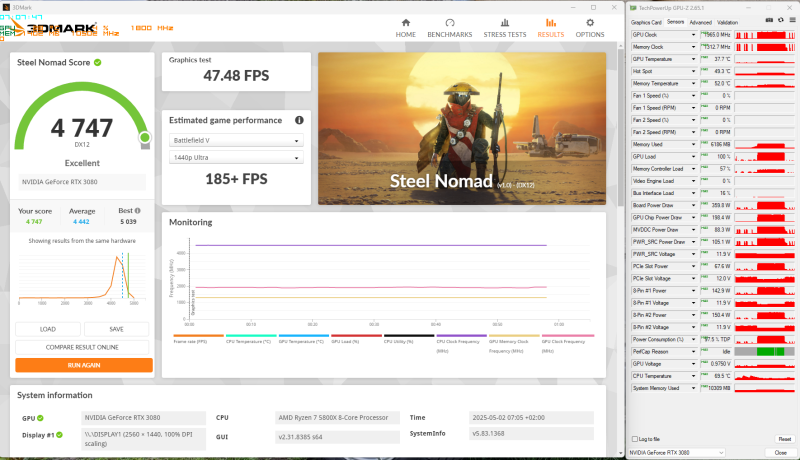The width and height of the screenshot is (800, 460).
Task: Toggle CPU Utility (%) legend in Monitoring
Action: pyautogui.click(x=409, y=339)
